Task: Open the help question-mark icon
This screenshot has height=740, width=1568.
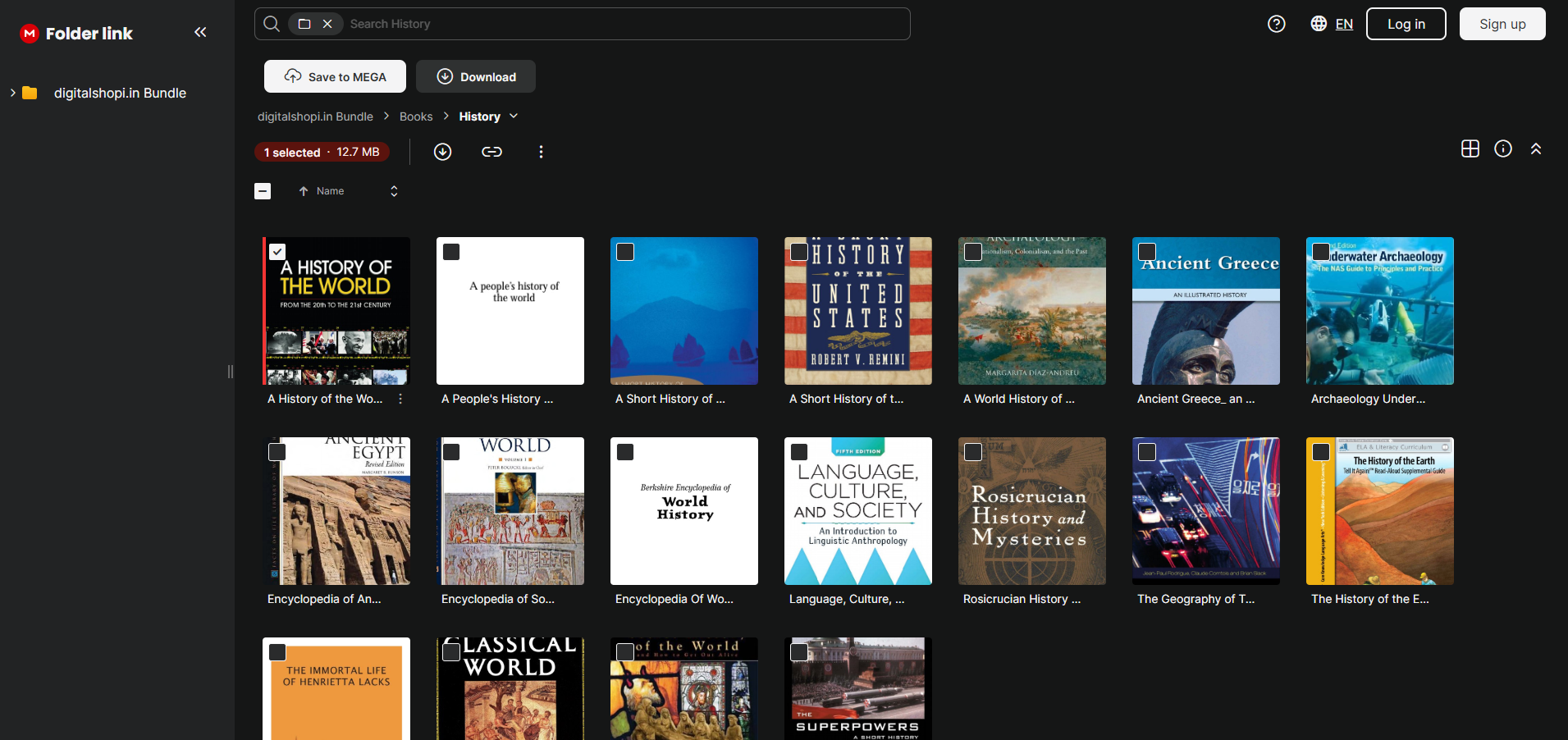Action: pyautogui.click(x=1277, y=24)
